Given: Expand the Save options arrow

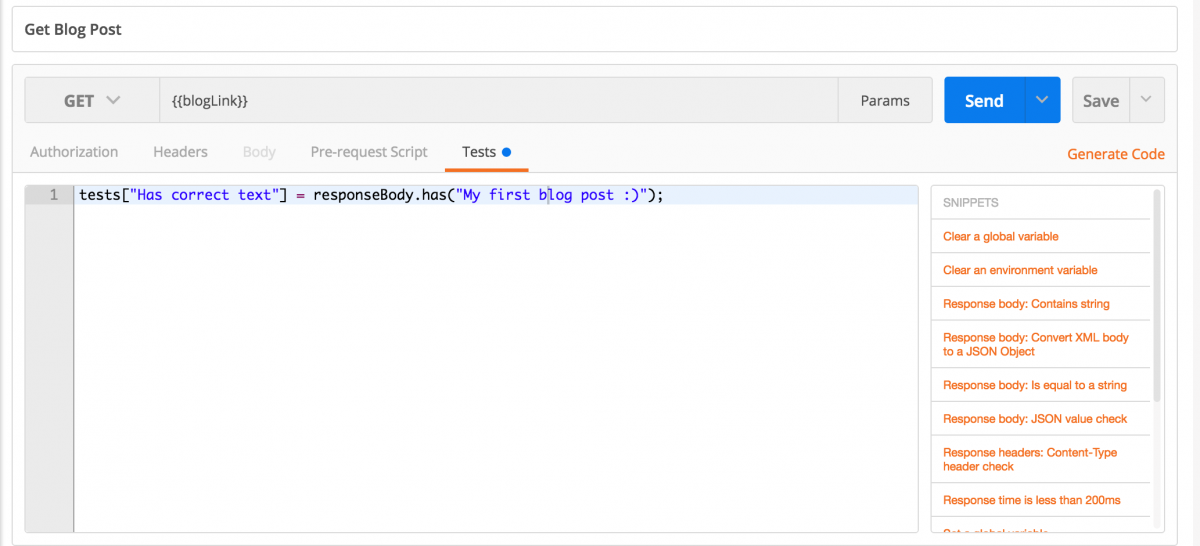Looking at the screenshot, I should point(1147,100).
